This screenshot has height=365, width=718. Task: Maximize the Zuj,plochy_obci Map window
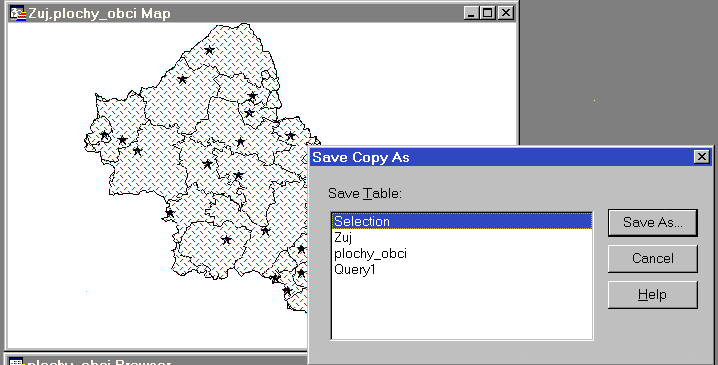[488, 13]
